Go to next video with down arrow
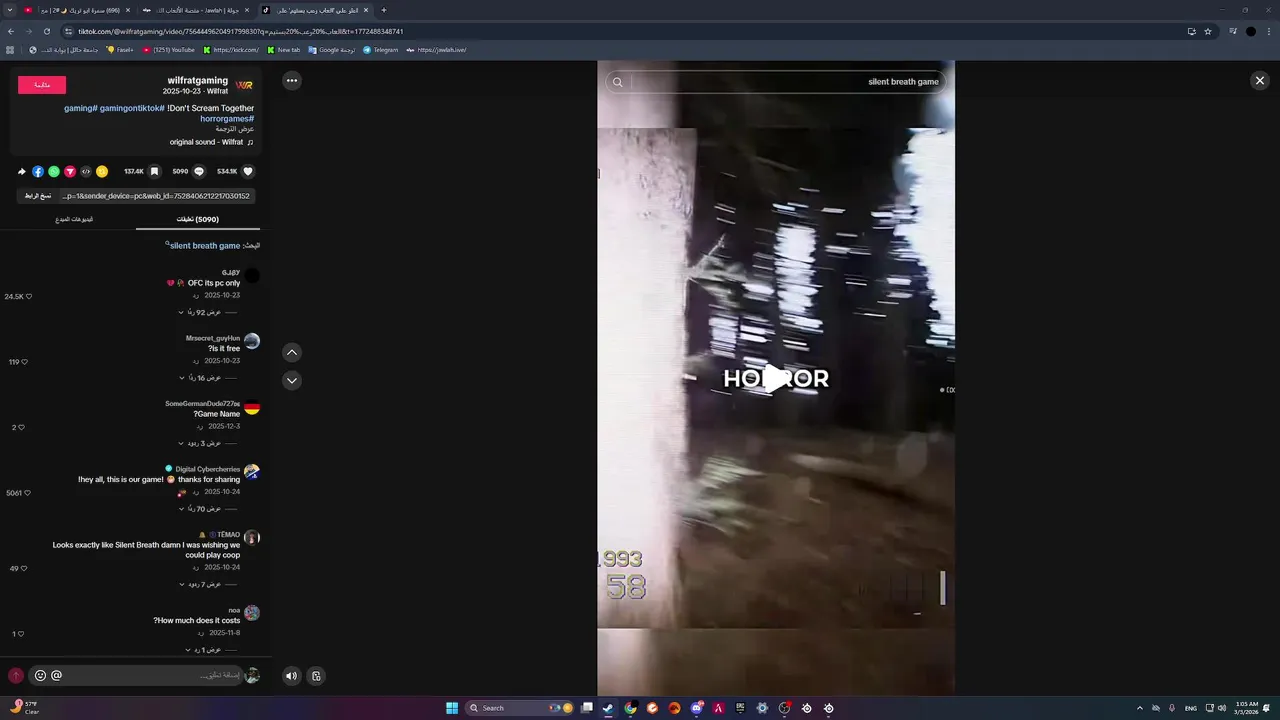 pos(292,380)
